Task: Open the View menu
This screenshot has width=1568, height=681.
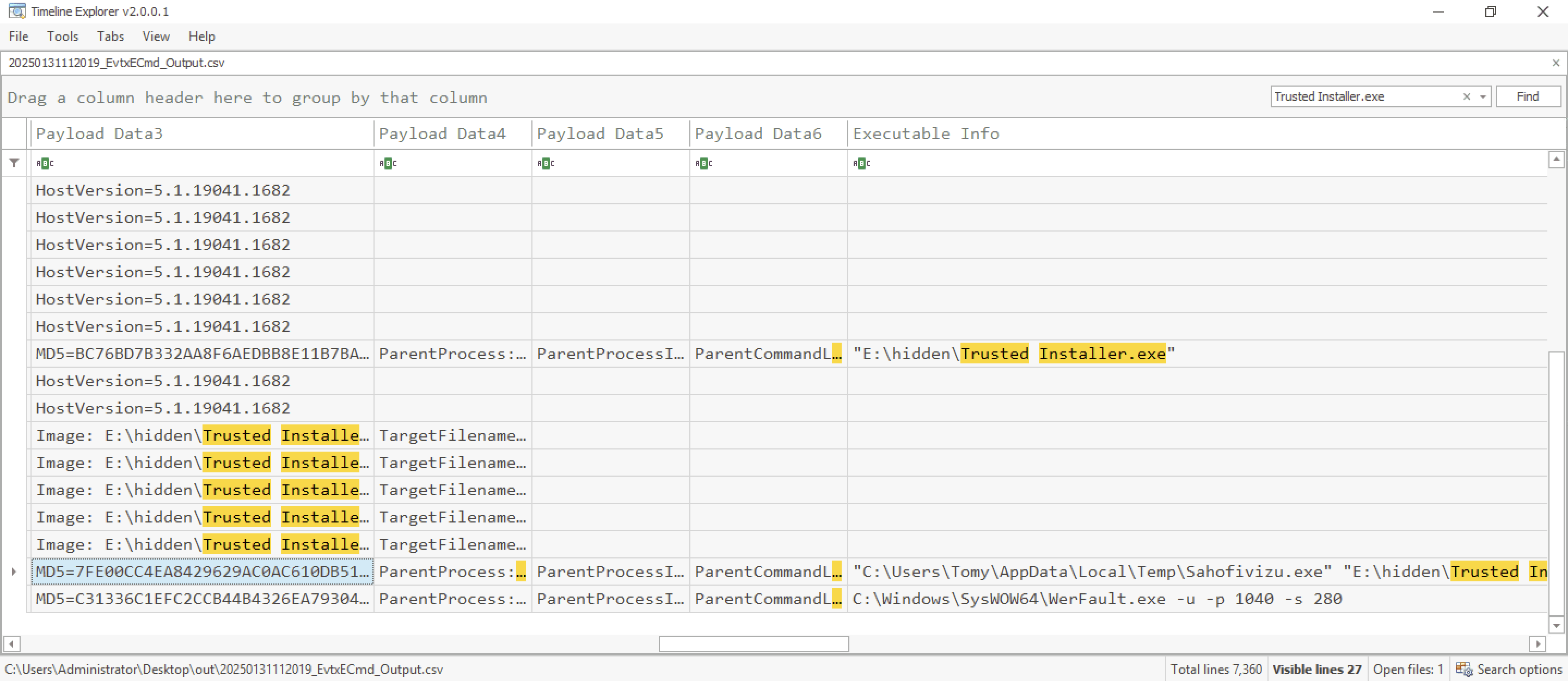Action: tap(156, 37)
